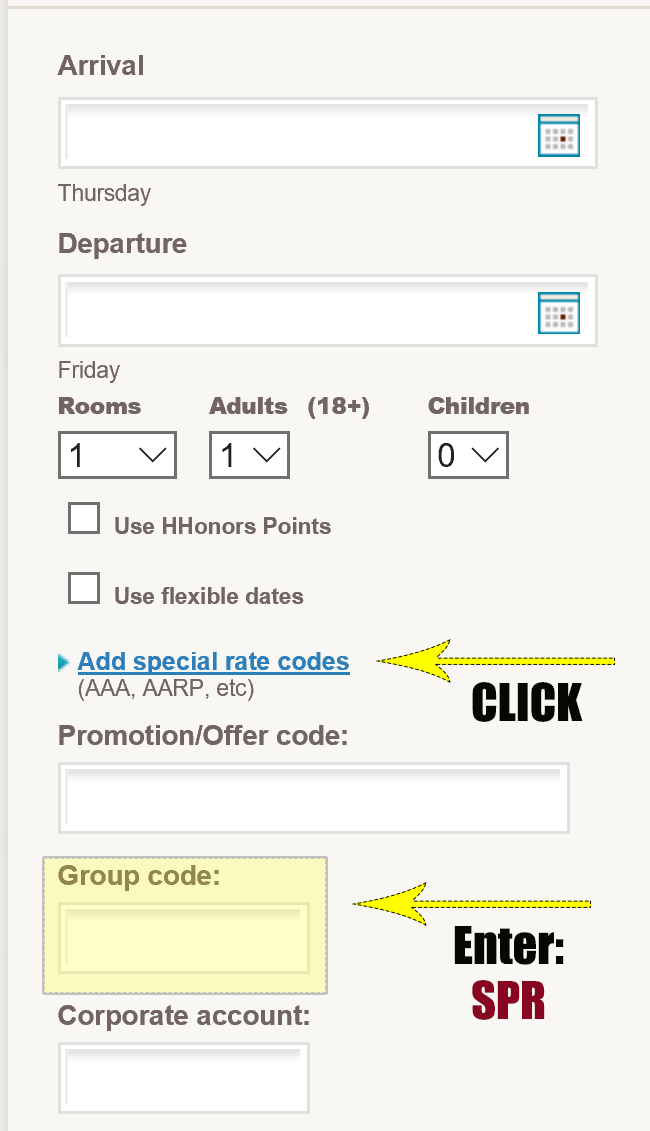Click the "Departure" heading label
The width and height of the screenshot is (650, 1131).
tap(122, 244)
